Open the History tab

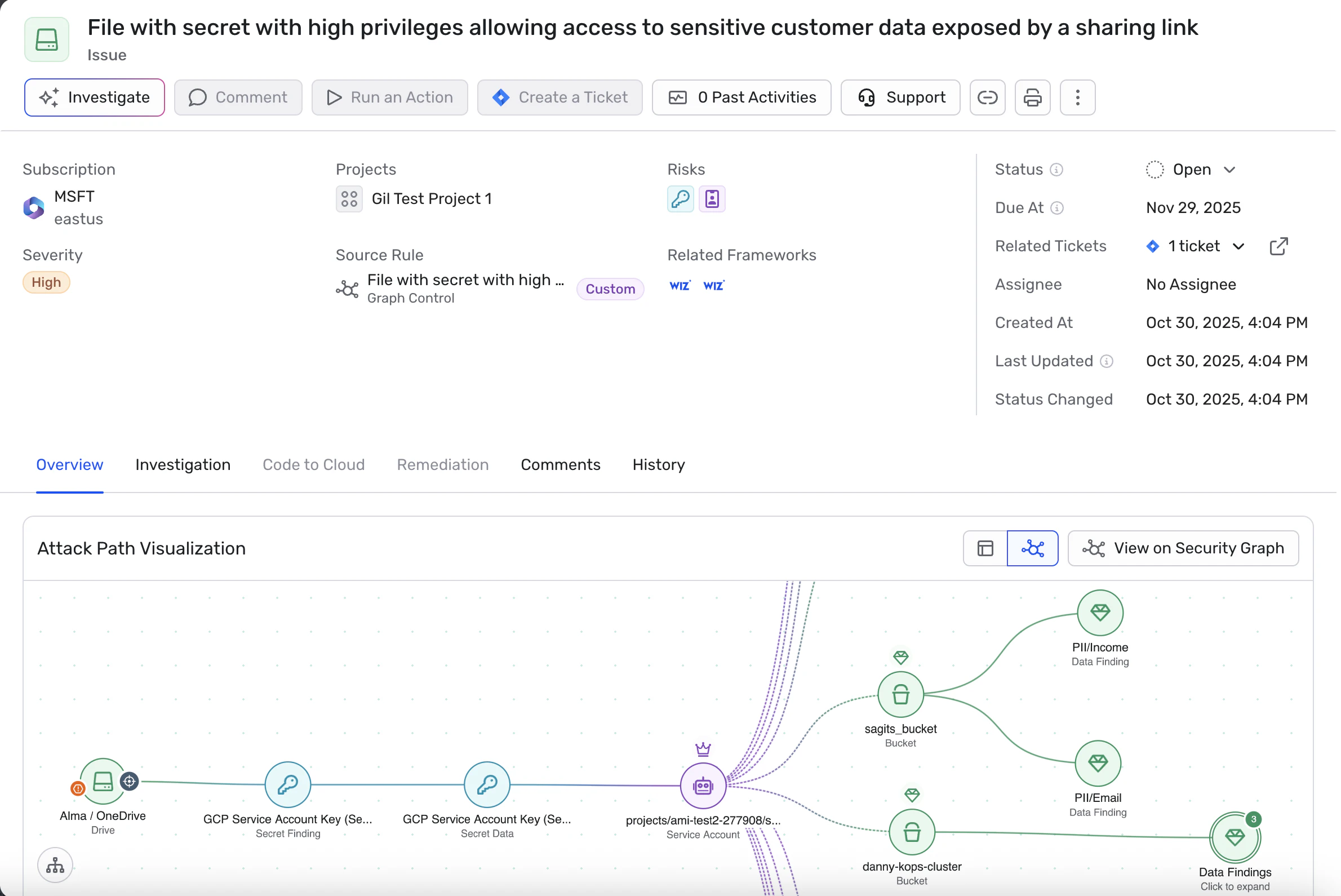(658, 464)
